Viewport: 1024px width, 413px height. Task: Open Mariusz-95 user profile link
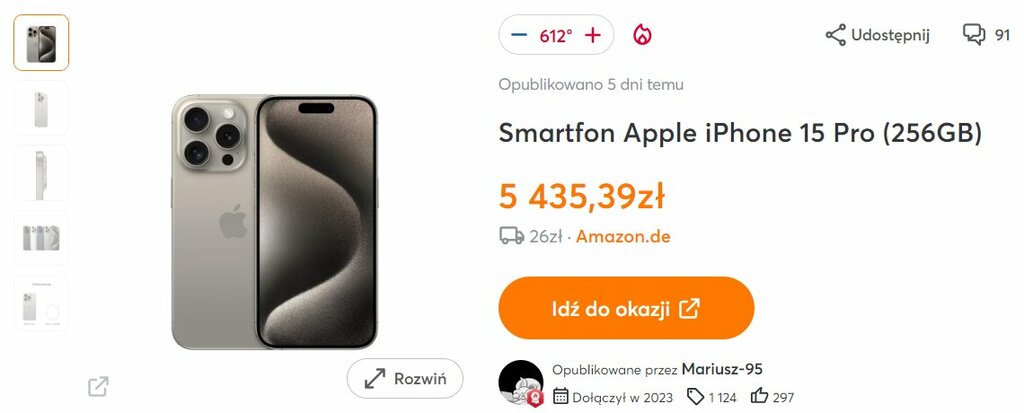(722, 369)
